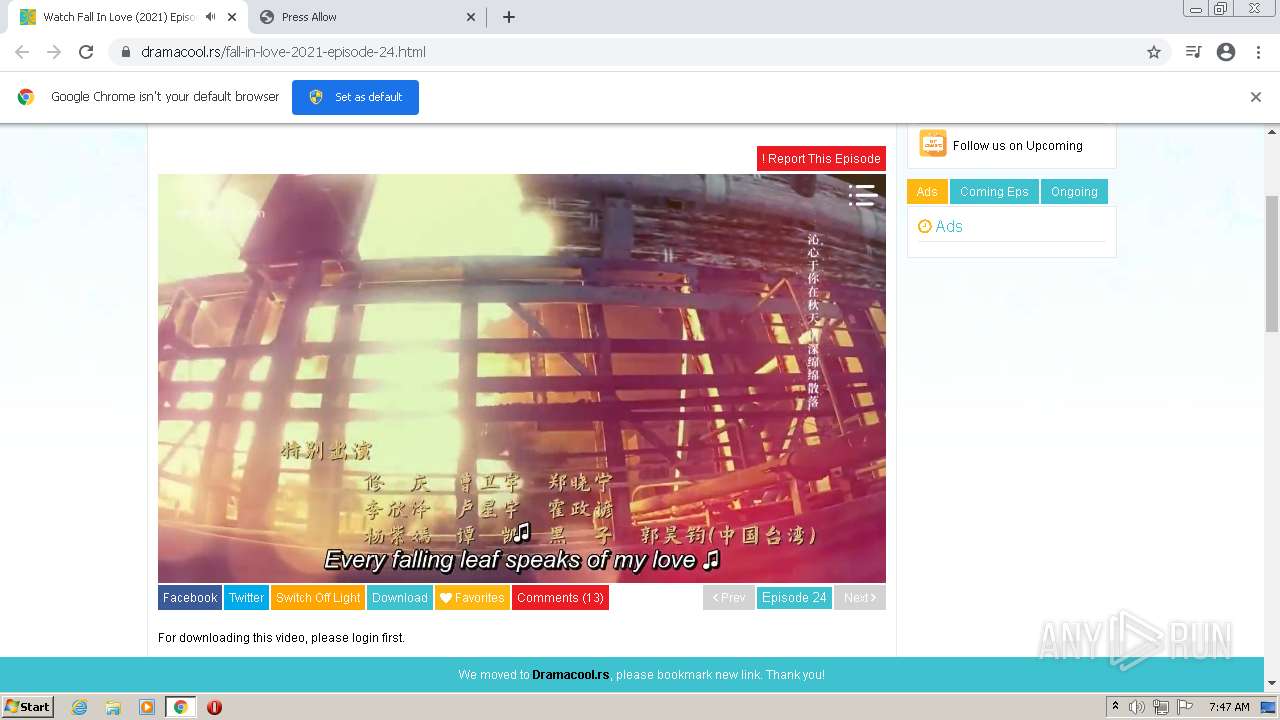Open media player taskbar icon
The image size is (1280, 720).
coord(147,707)
